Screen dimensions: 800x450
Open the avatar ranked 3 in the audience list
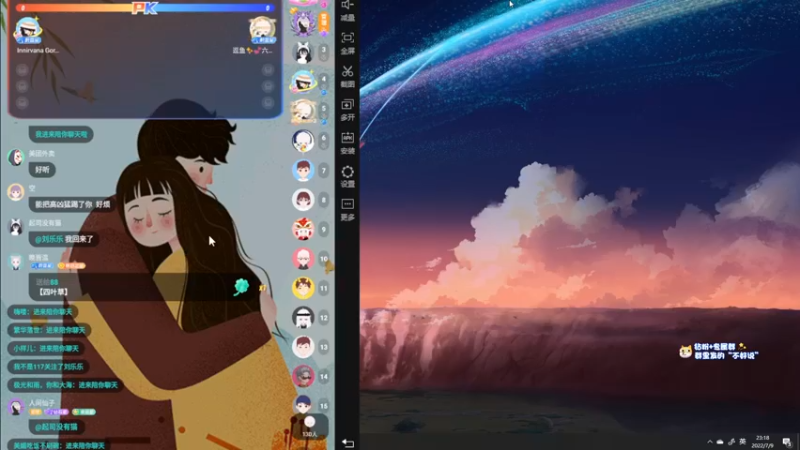(x=303, y=53)
